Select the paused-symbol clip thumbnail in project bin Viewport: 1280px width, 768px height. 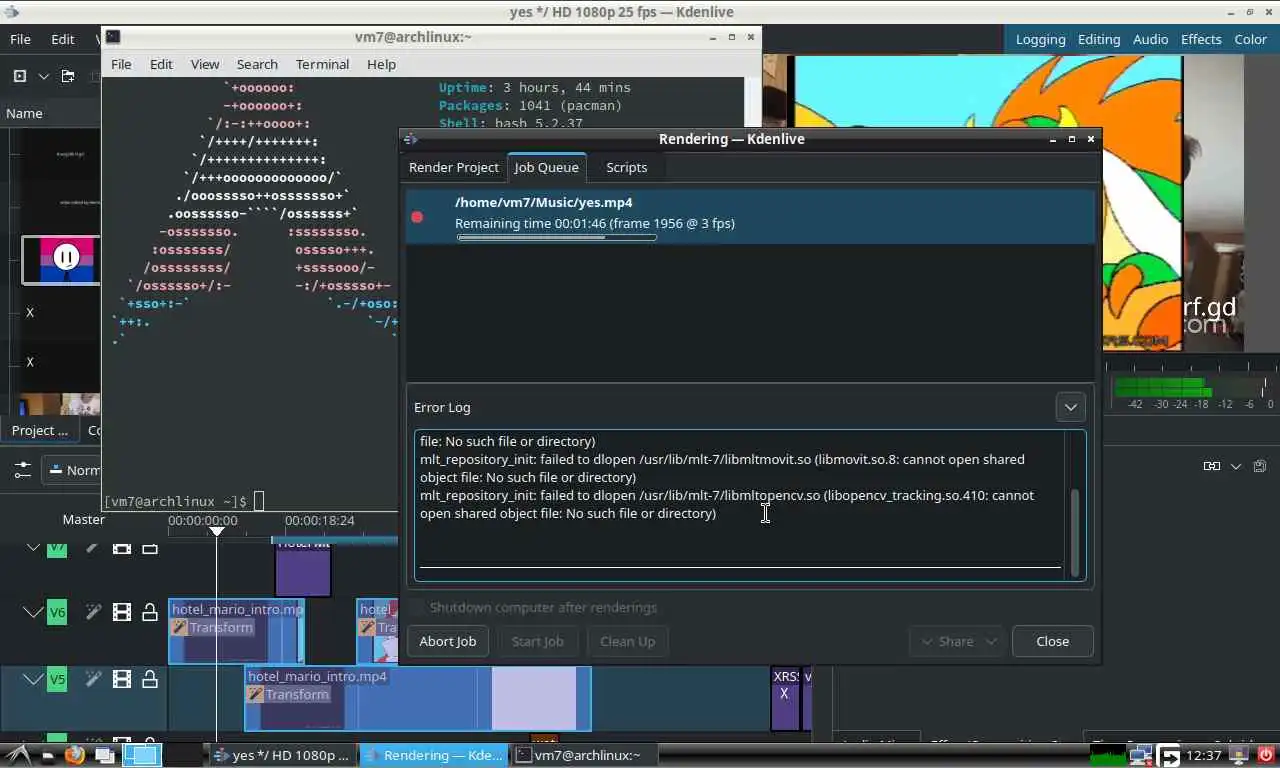coord(61,259)
